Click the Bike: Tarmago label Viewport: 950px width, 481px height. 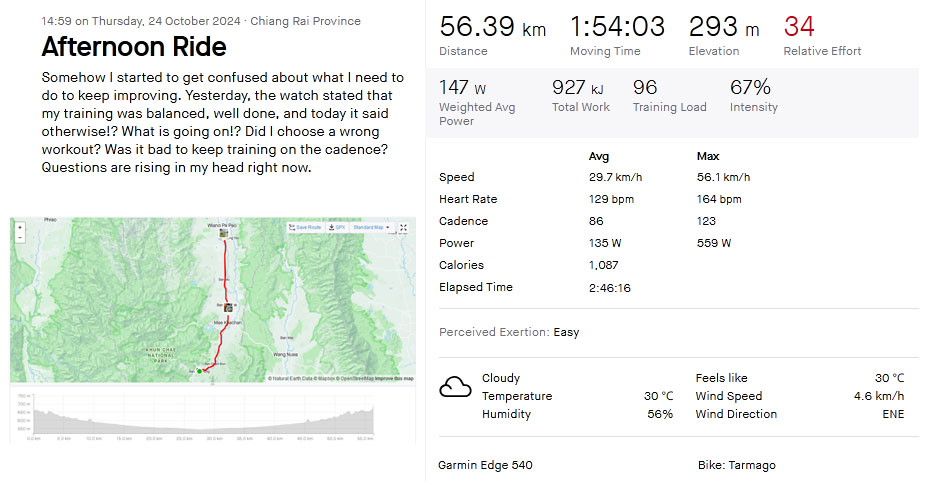(x=736, y=465)
